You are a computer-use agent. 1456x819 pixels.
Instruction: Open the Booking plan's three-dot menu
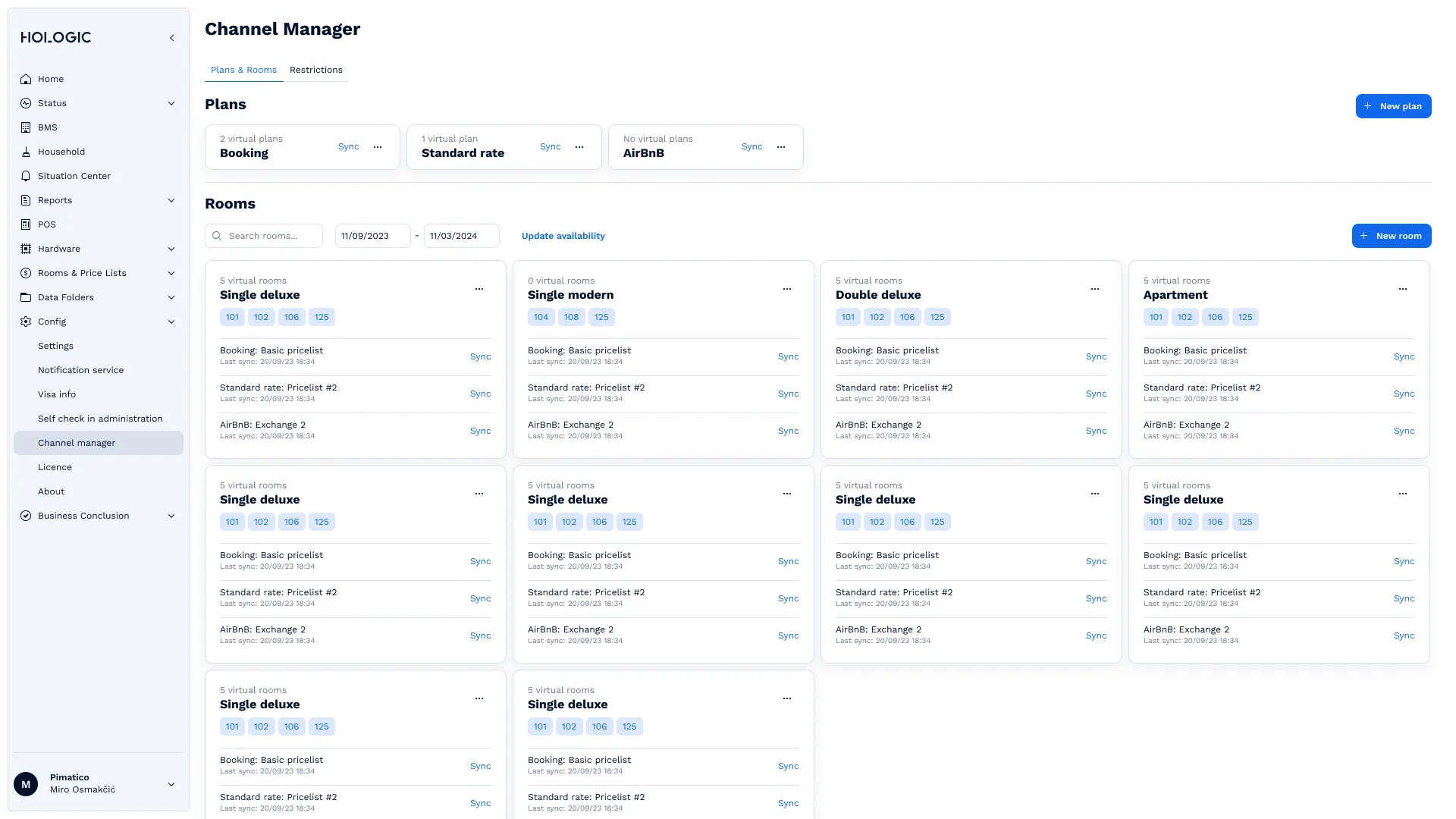point(378,147)
